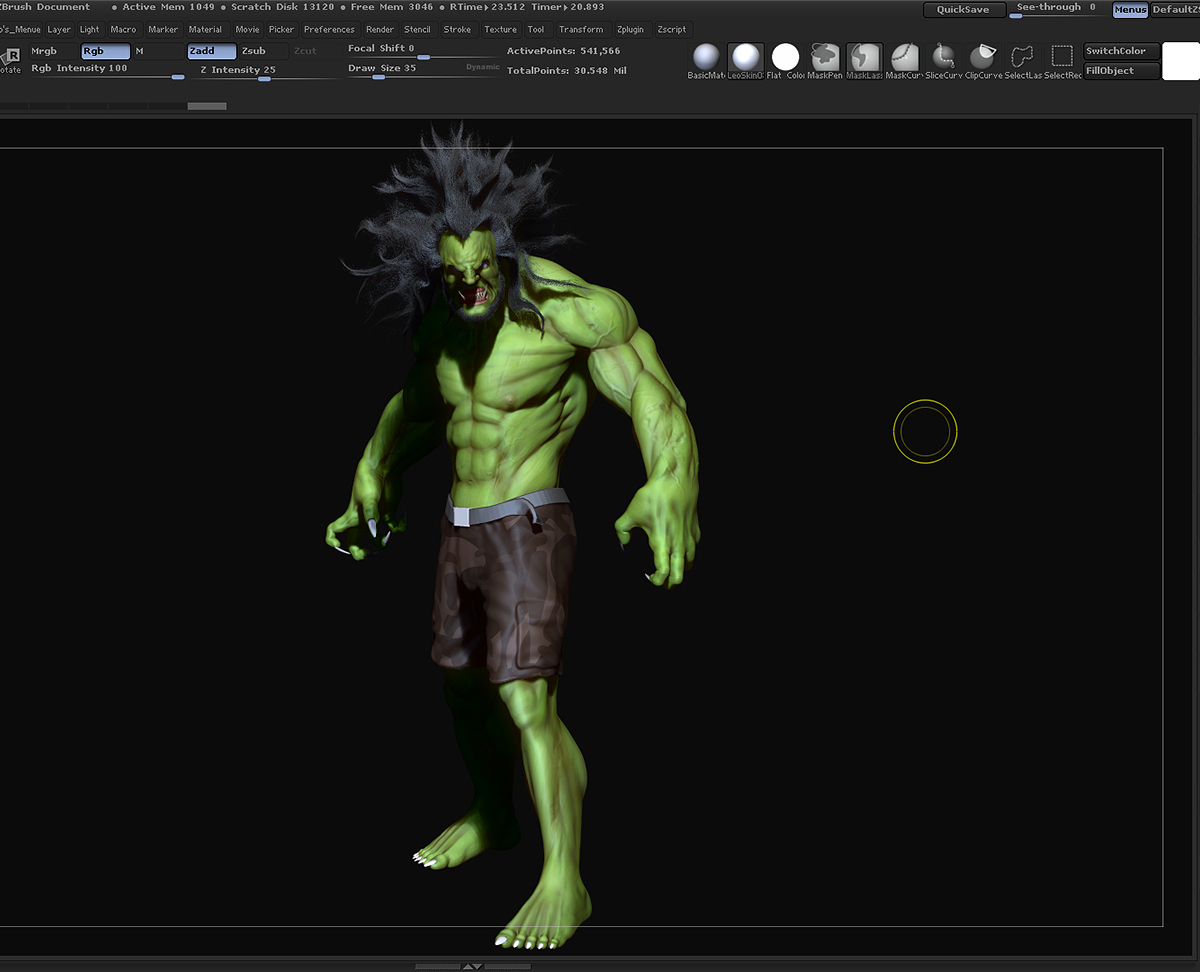Open the Picker menu
1200x972 pixels.
point(281,30)
